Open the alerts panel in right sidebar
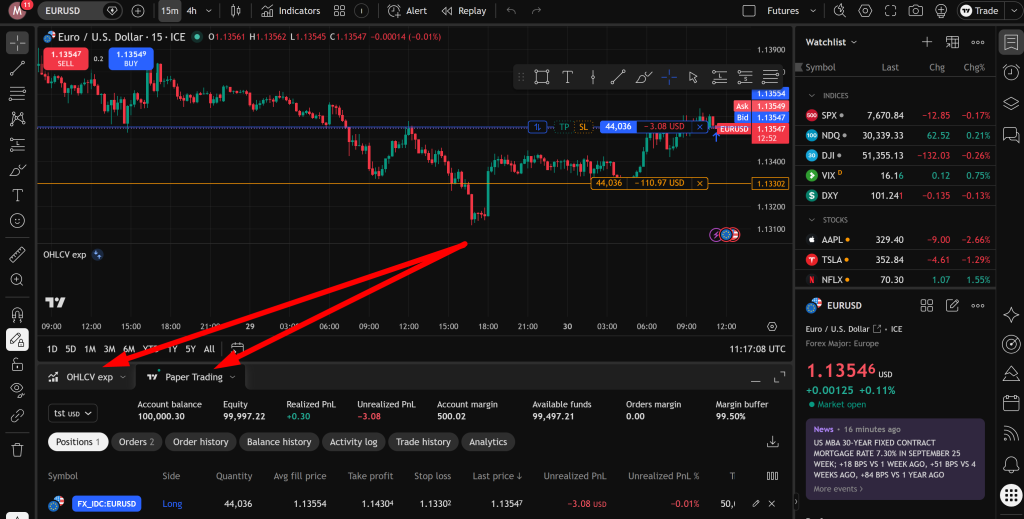Viewport: 1024px width, 519px height. coord(1011,72)
